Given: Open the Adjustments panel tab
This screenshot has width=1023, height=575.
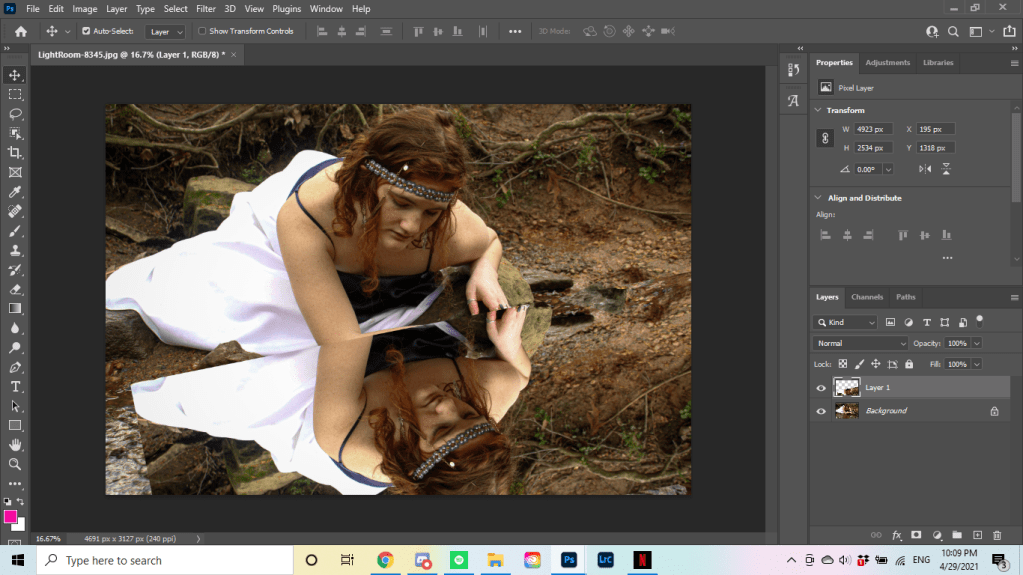Looking at the screenshot, I should (x=887, y=63).
